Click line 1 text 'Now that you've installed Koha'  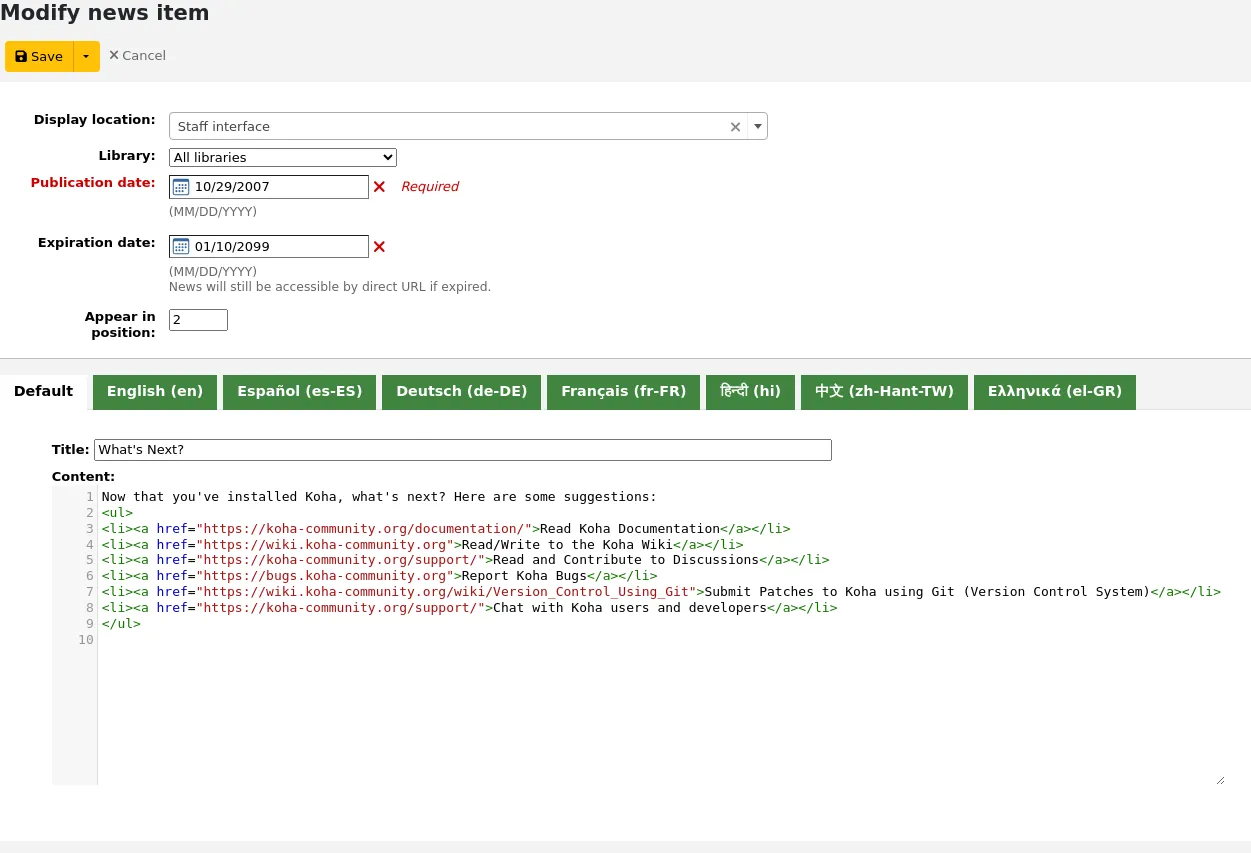219,497
